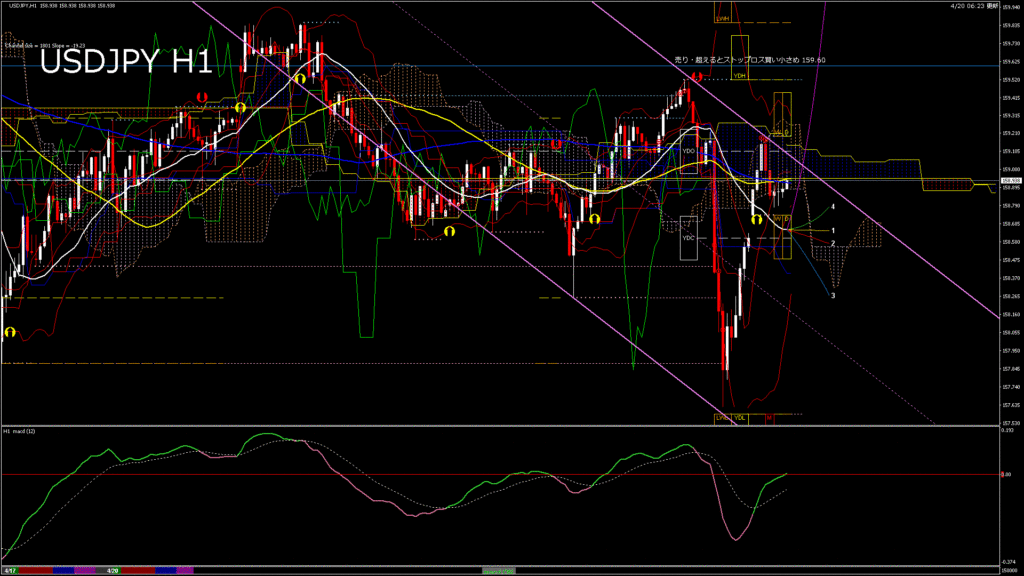Viewport: 1024px width, 576px height.
Task: Select the YDC level box marker
Action: coord(688,239)
